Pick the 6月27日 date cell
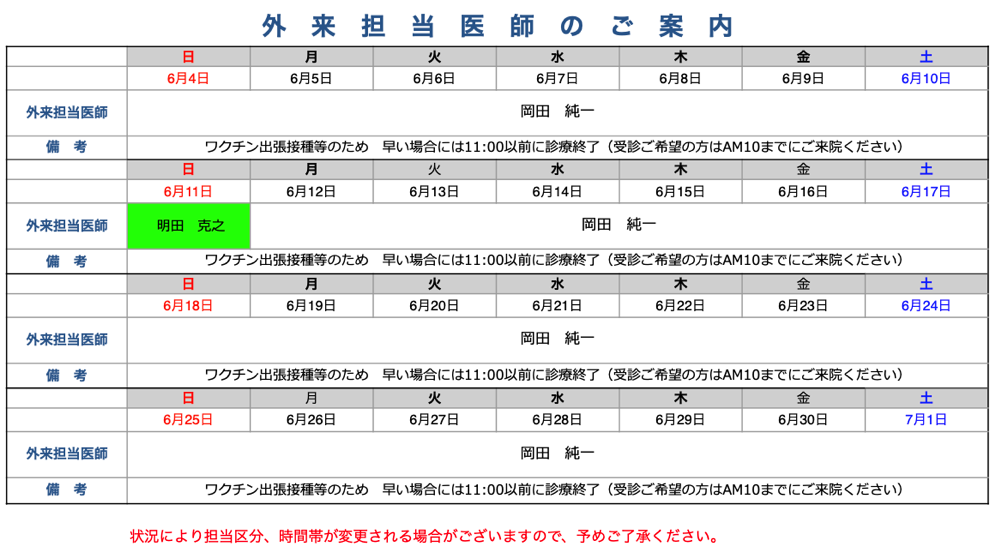Image resolution: width=996 pixels, height=553 pixels. pyautogui.click(x=434, y=420)
